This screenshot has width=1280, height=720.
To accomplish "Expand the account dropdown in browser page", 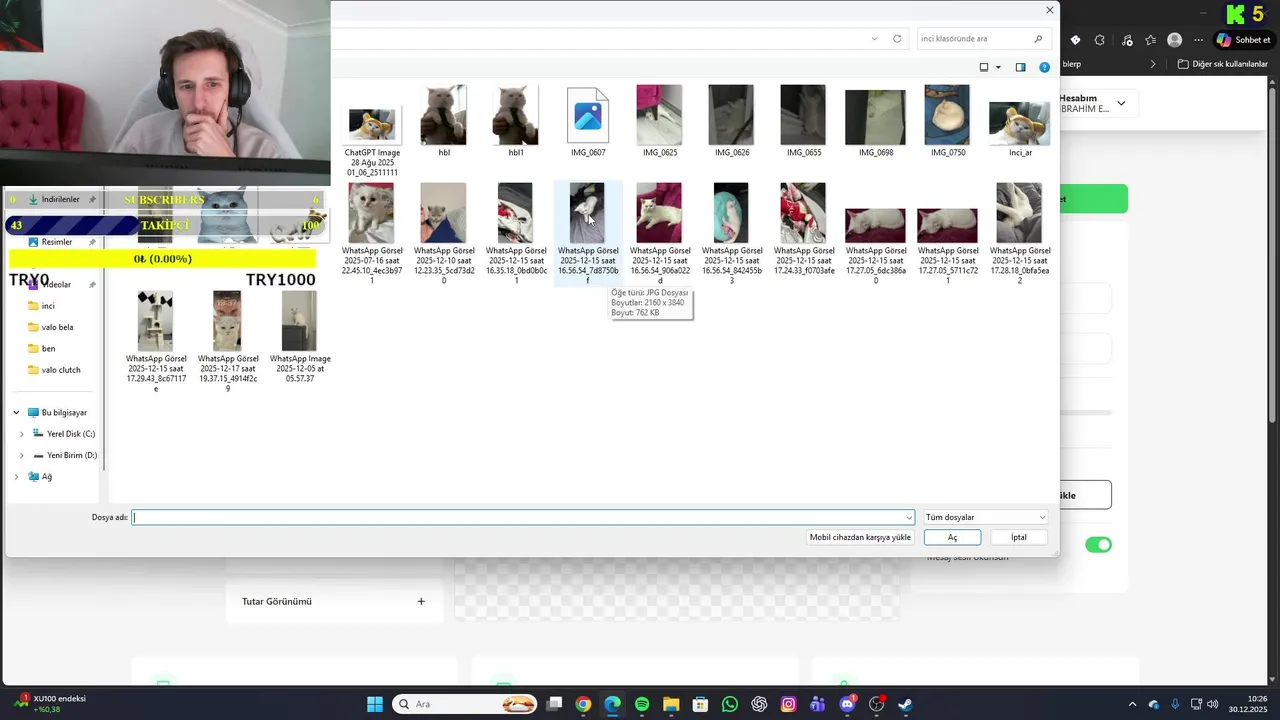I will tap(1121, 103).
